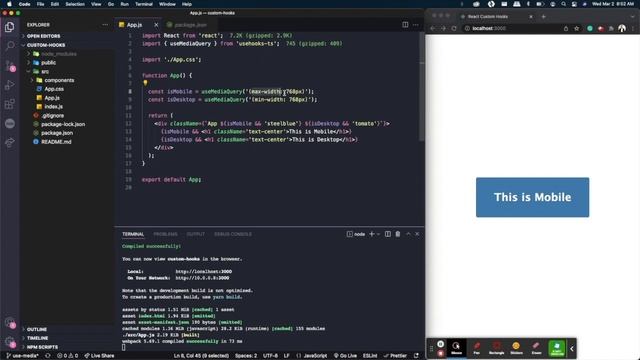Image resolution: width=640 pixels, height=360 pixels.
Task: Switch to the PROBLEMS panel tab
Action: click(165, 234)
